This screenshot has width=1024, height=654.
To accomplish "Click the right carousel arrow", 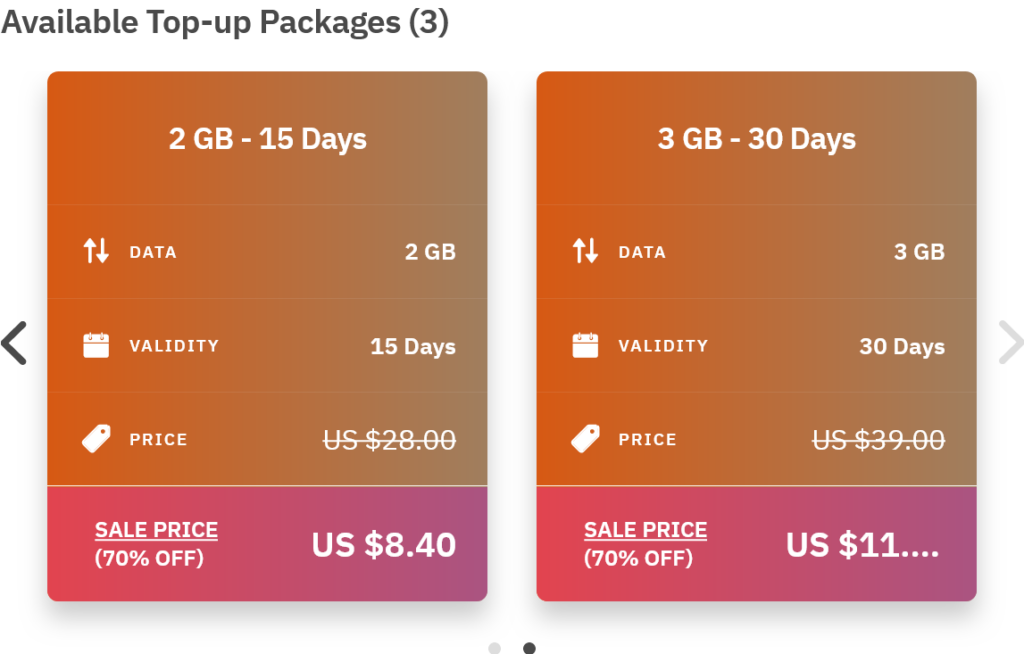I will (1010, 343).
